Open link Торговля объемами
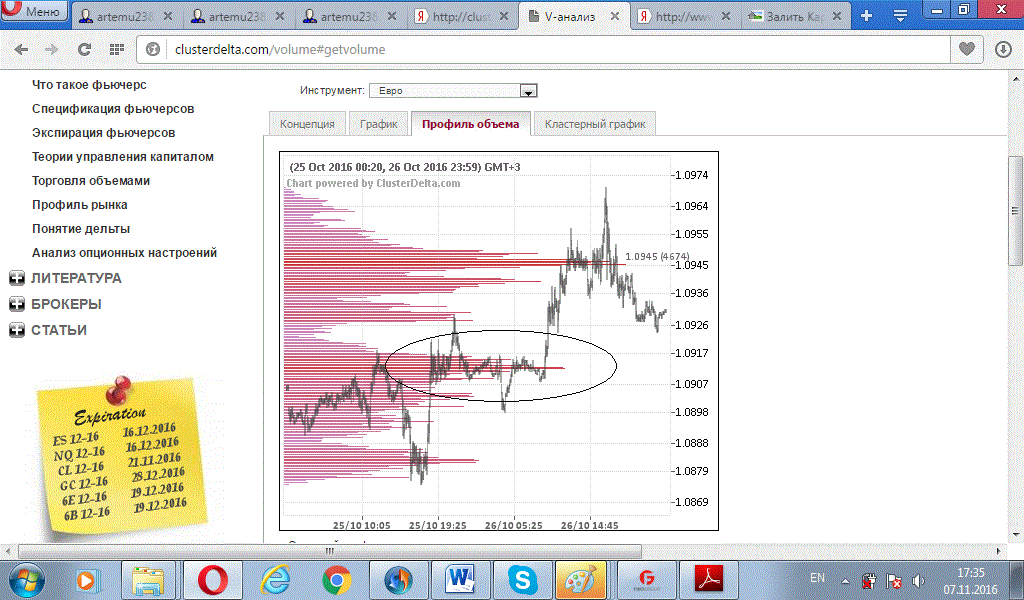This screenshot has height=600, width=1024. coord(91,181)
